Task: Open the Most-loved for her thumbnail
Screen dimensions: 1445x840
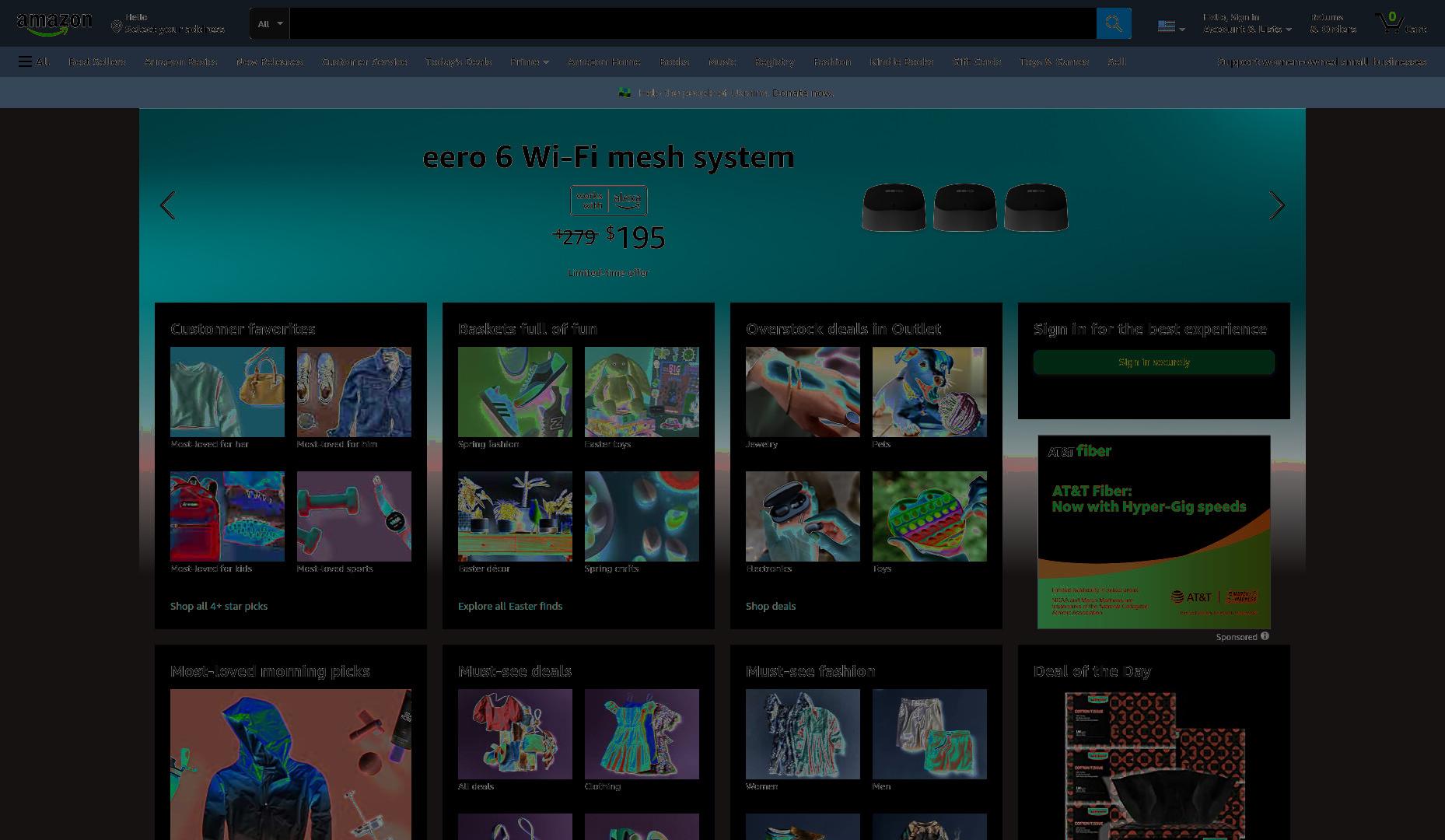Action: pos(227,392)
